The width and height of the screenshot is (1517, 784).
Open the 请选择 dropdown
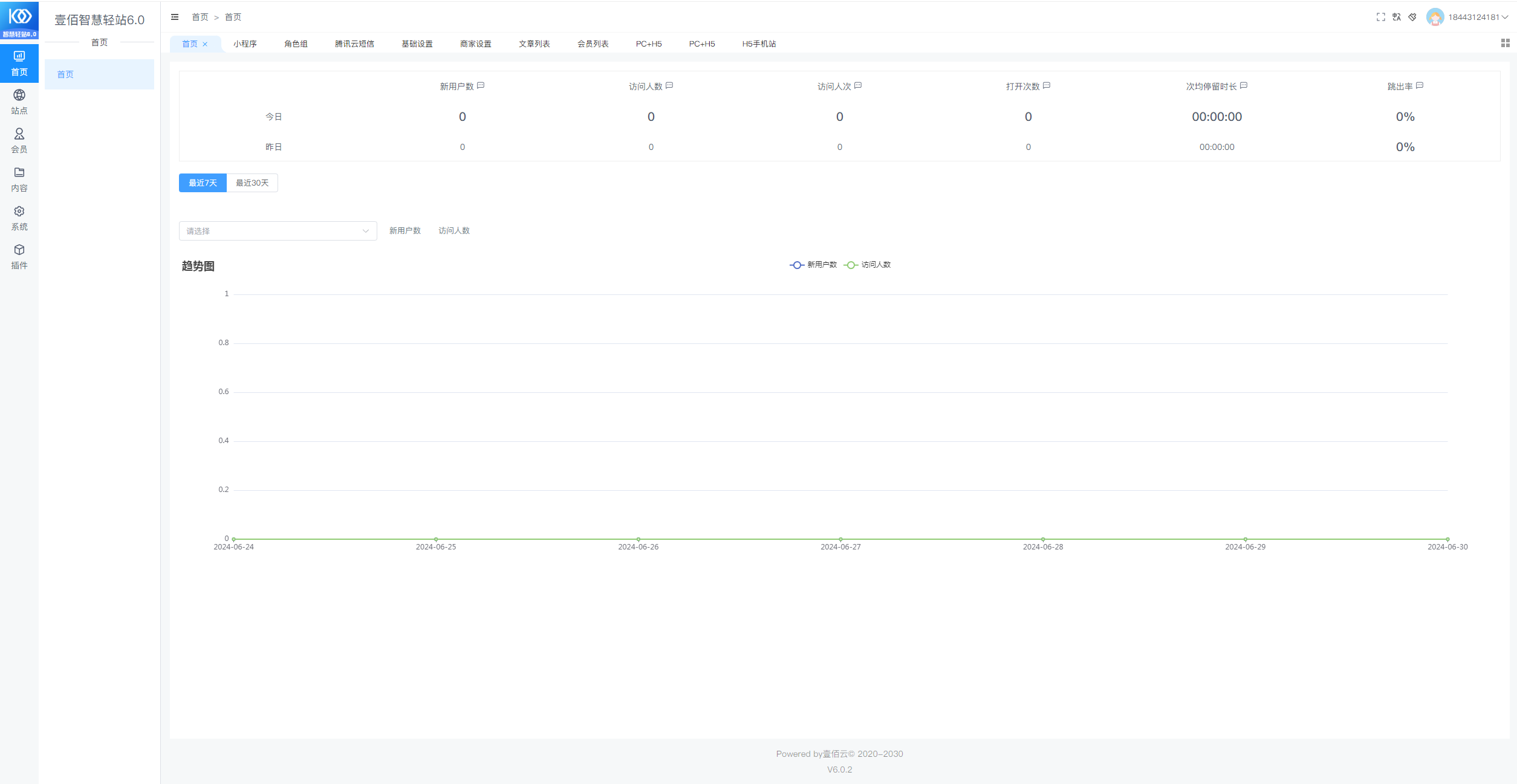click(x=278, y=231)
